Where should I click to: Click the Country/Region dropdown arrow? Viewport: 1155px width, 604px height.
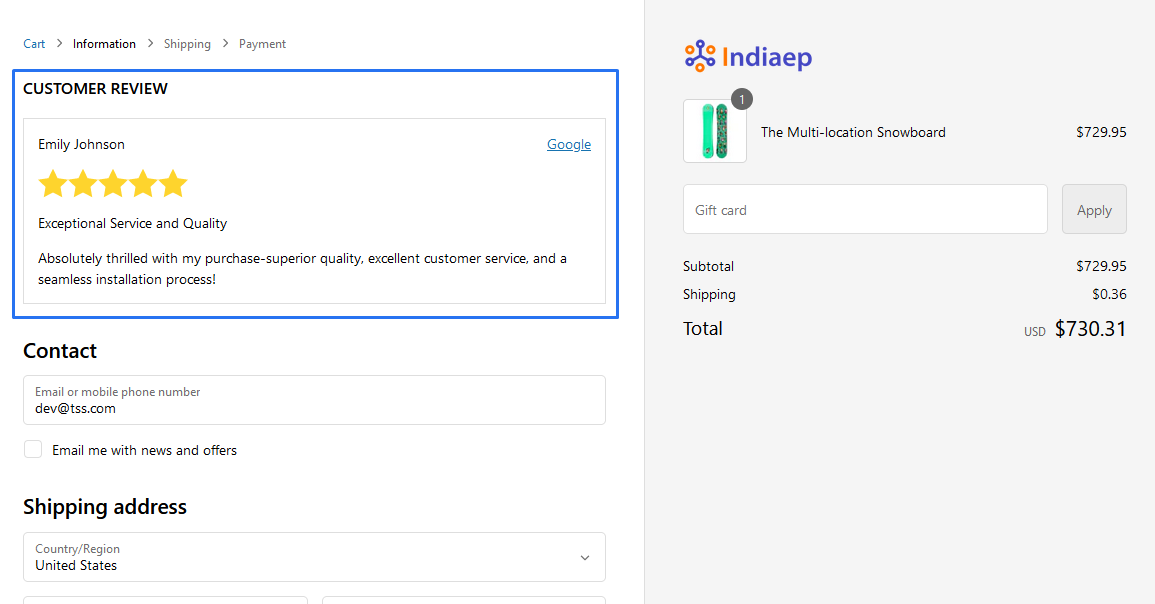coord(585,558)
